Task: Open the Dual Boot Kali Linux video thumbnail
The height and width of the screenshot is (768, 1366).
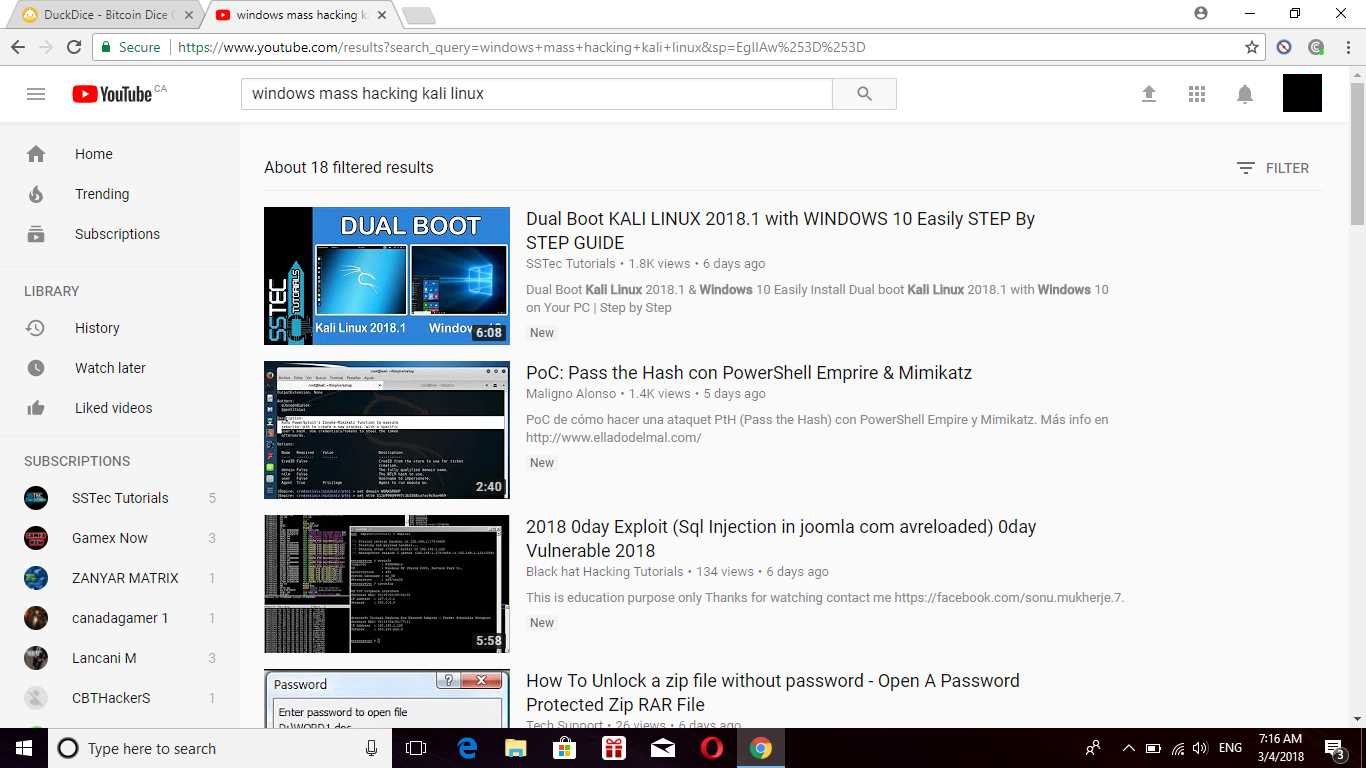Action: 387,276
